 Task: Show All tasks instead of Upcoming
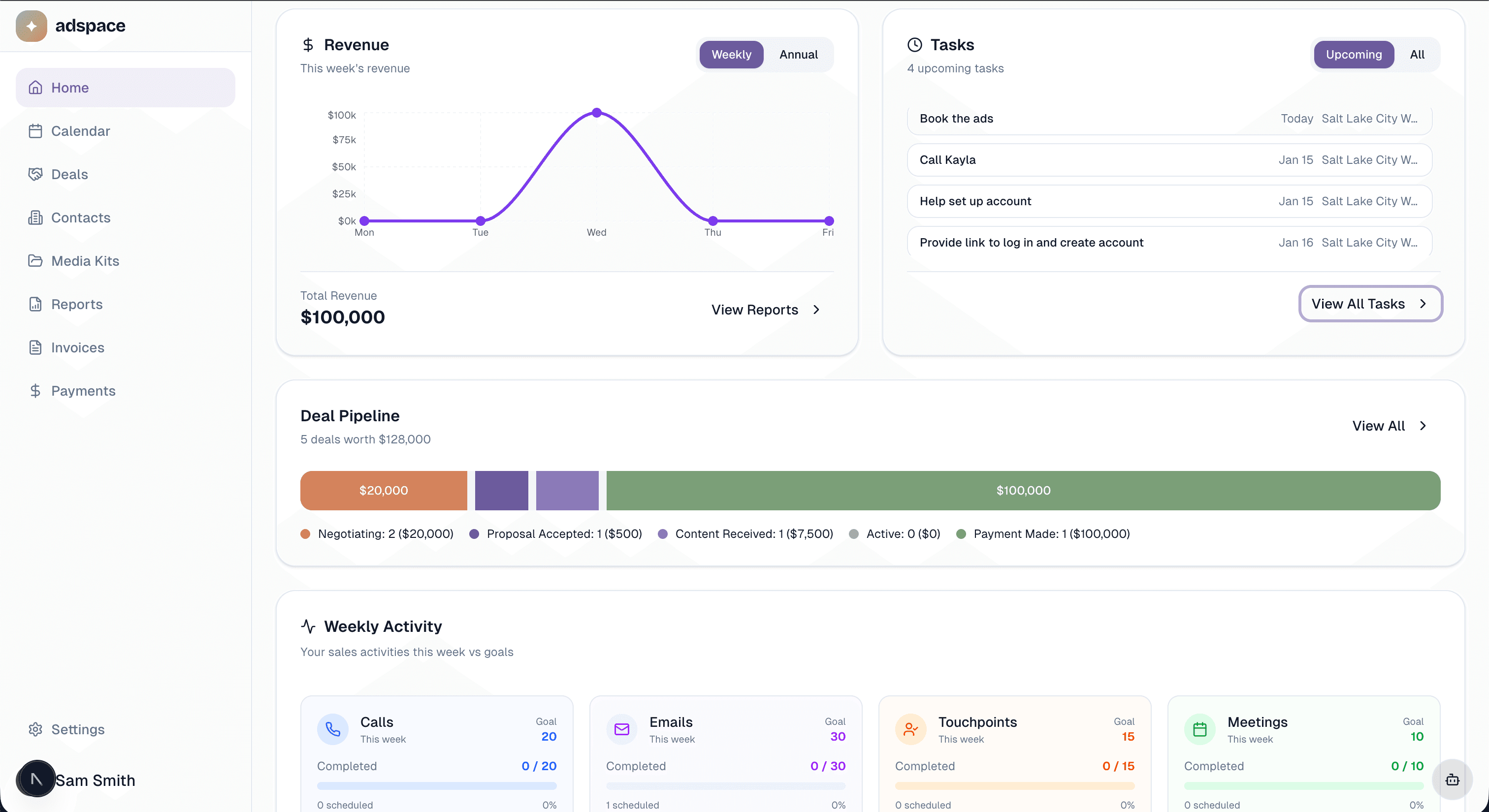coord(1417,54)
